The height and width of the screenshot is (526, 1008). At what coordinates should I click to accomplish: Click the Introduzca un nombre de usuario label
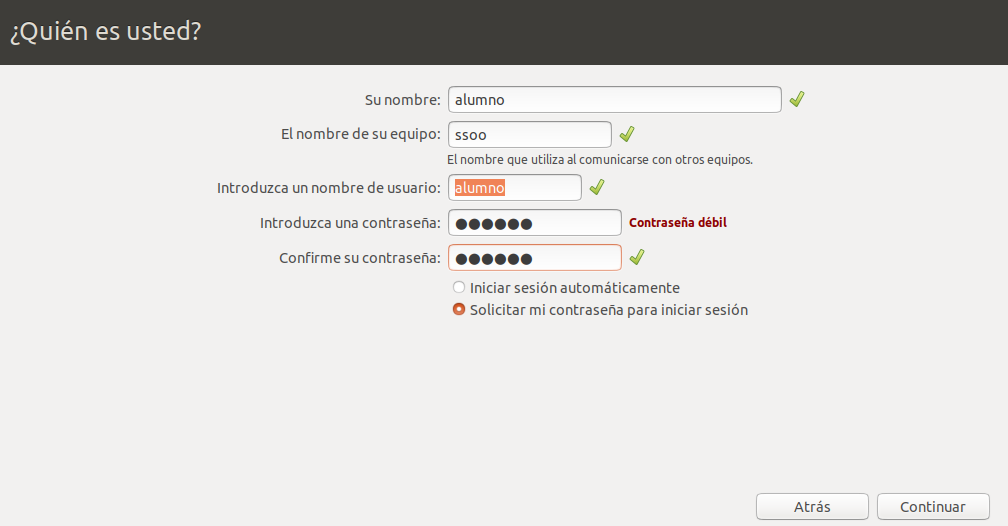coord(328,188)
